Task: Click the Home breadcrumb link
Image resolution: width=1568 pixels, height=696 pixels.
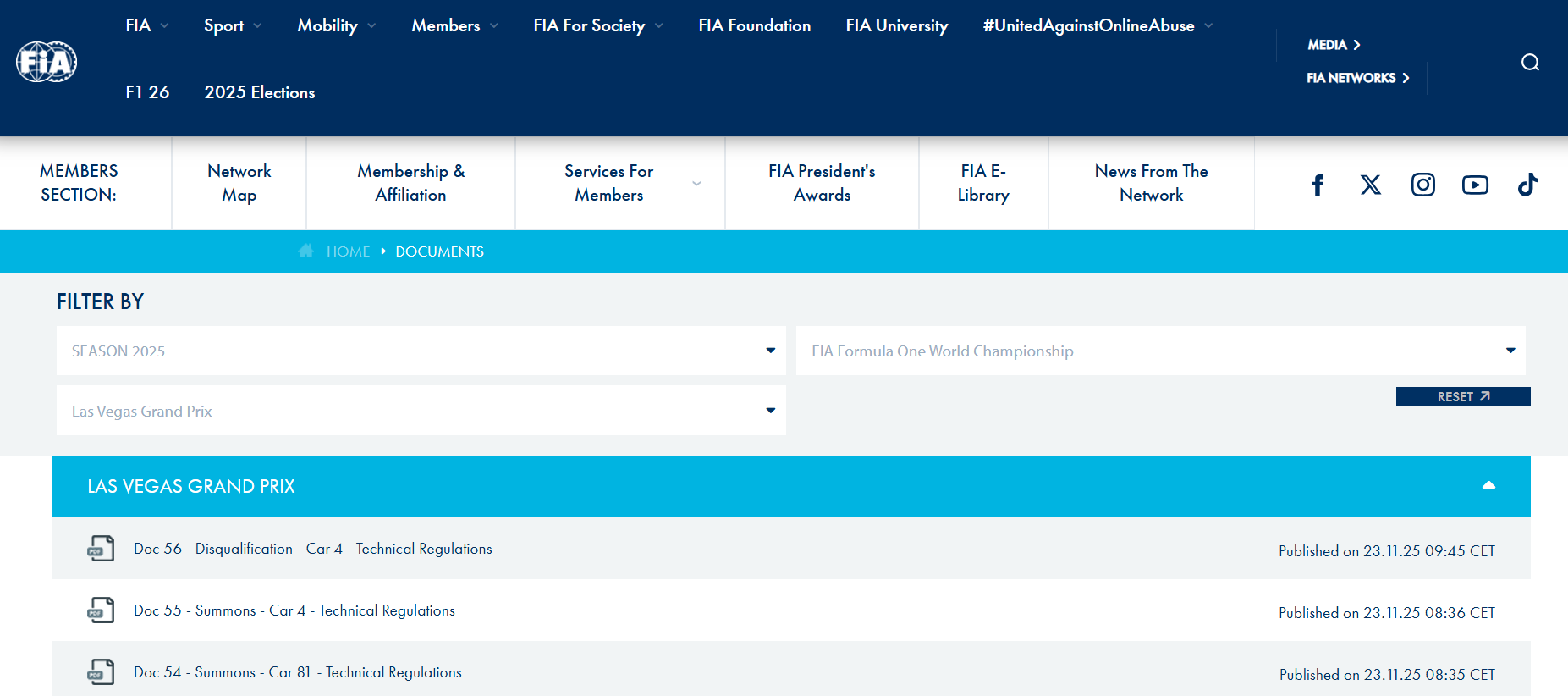Action: tap(349, 251)
